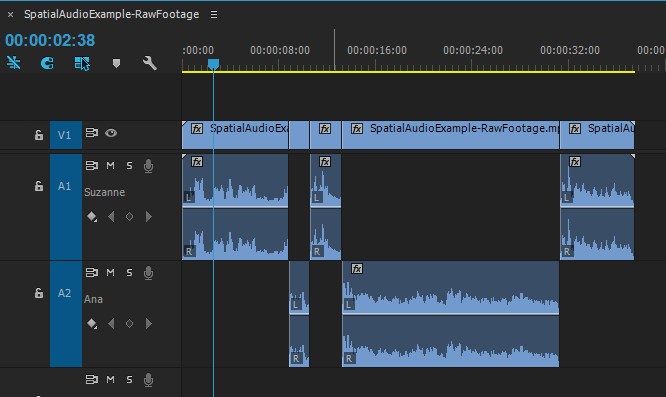Go to next keyframe on Ana track

pyautogui.click(x=148, y=324)
